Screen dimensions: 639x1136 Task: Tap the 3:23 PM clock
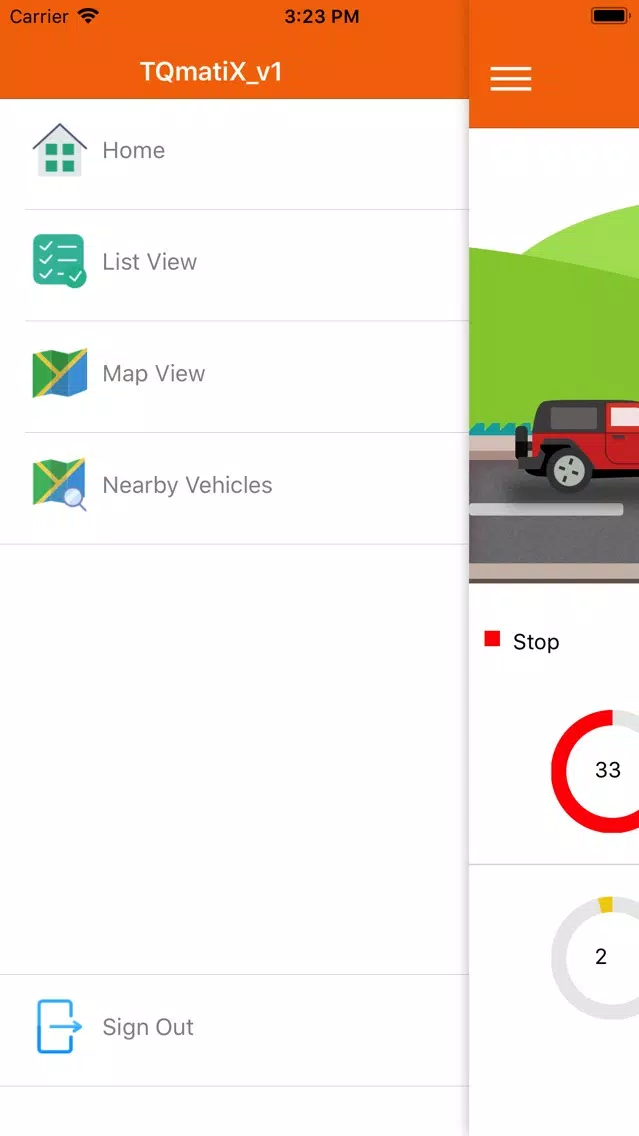point(321,16)
